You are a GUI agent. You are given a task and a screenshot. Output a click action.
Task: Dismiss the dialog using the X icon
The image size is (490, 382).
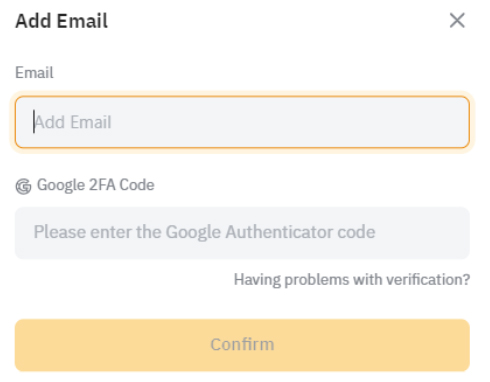coord(457,21)
